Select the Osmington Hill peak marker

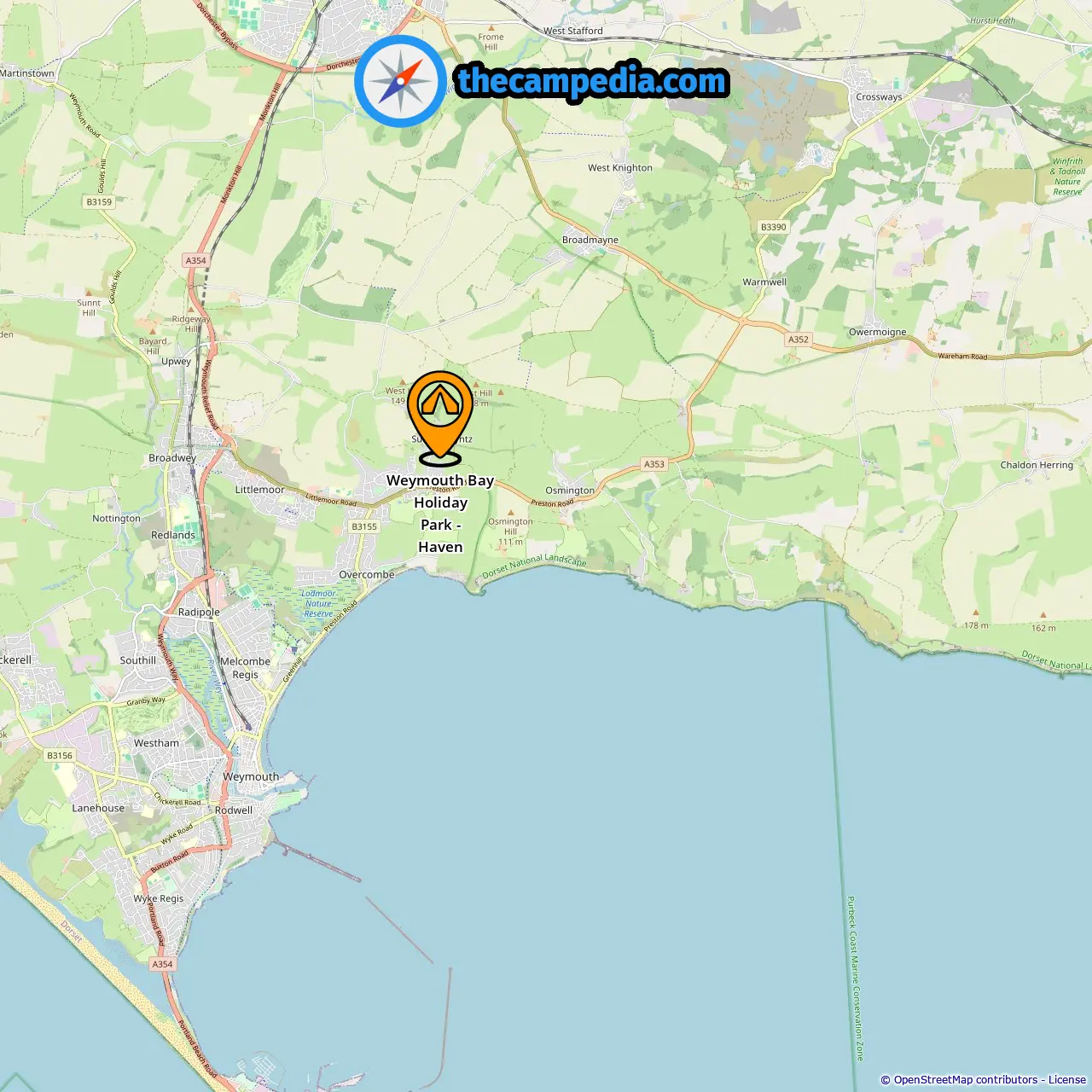point(510,513)
